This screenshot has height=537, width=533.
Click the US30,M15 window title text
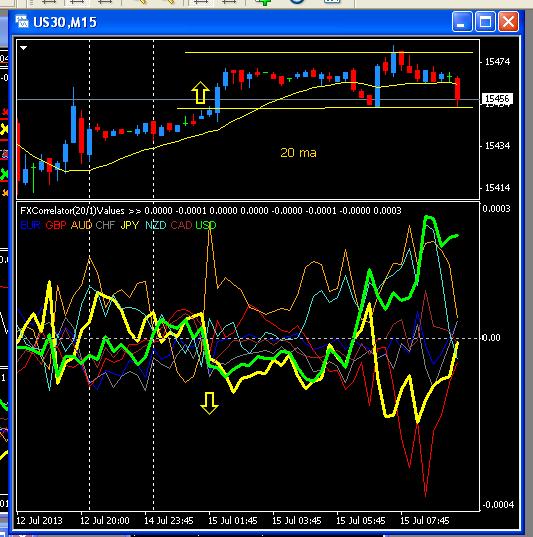[x=65, y=22]
